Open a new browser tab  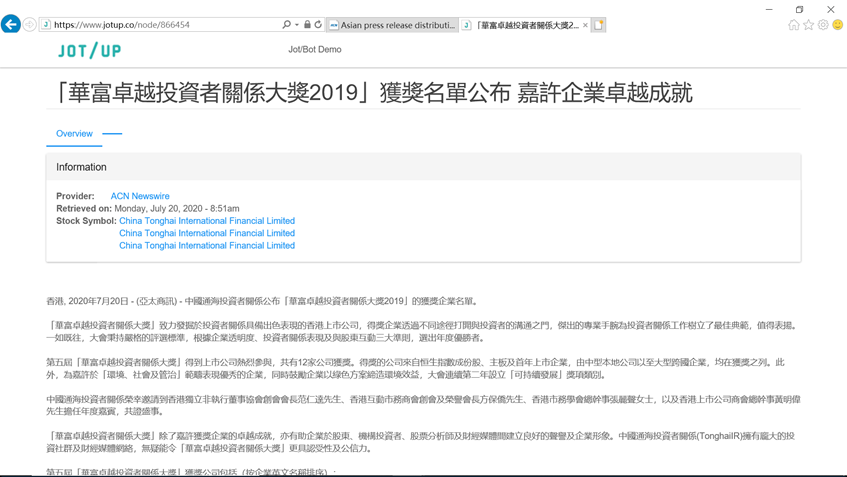(x=599, y=25)
